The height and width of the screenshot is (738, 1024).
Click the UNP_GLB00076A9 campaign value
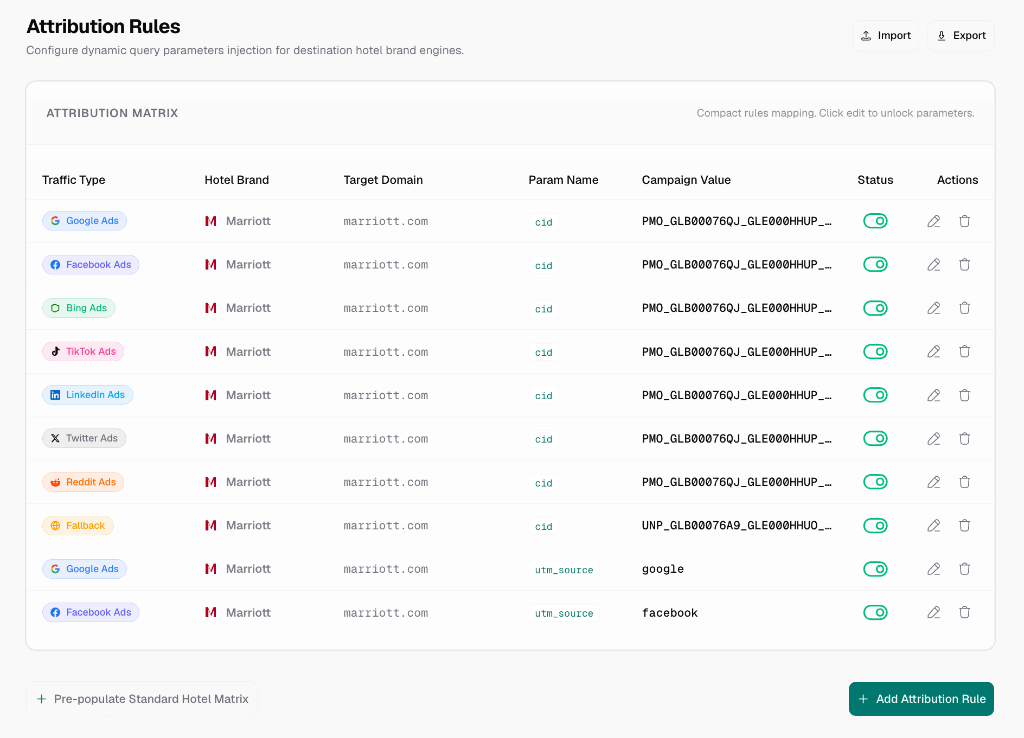click(737, 526)
